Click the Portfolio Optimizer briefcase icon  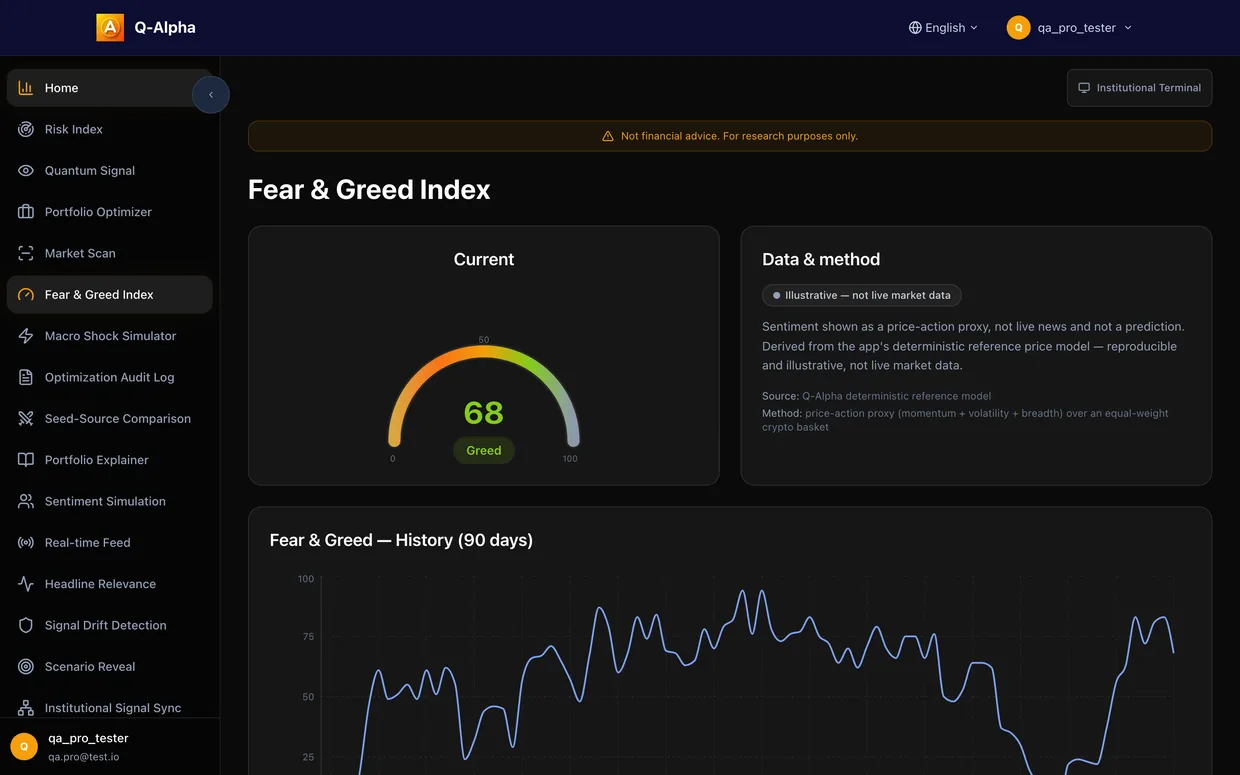26,212
